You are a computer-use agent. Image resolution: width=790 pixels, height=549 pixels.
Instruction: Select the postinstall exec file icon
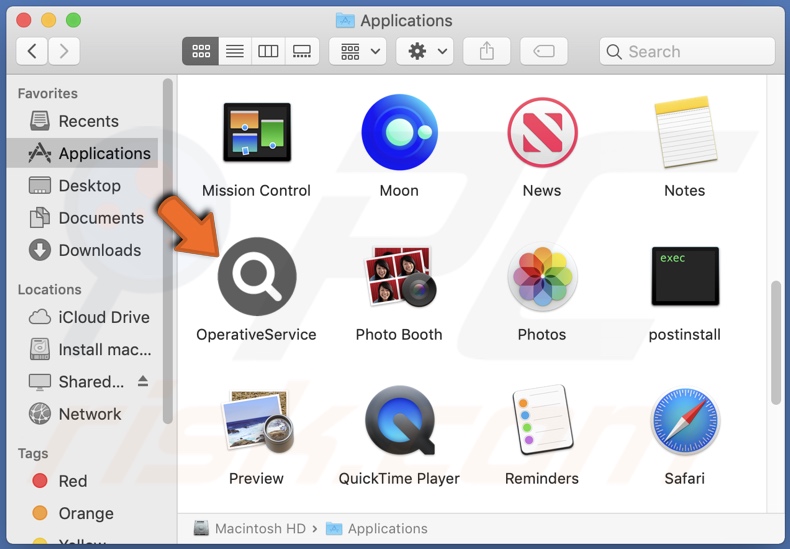click(685, 276)
